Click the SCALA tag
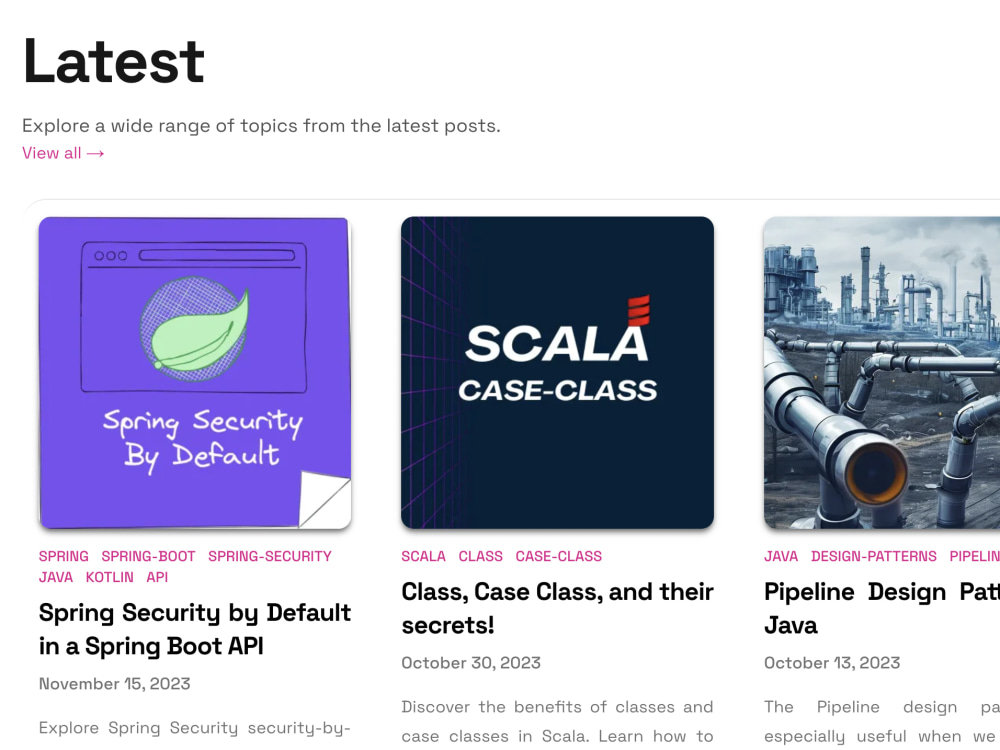1000x750 pixels. click(423, 556)
